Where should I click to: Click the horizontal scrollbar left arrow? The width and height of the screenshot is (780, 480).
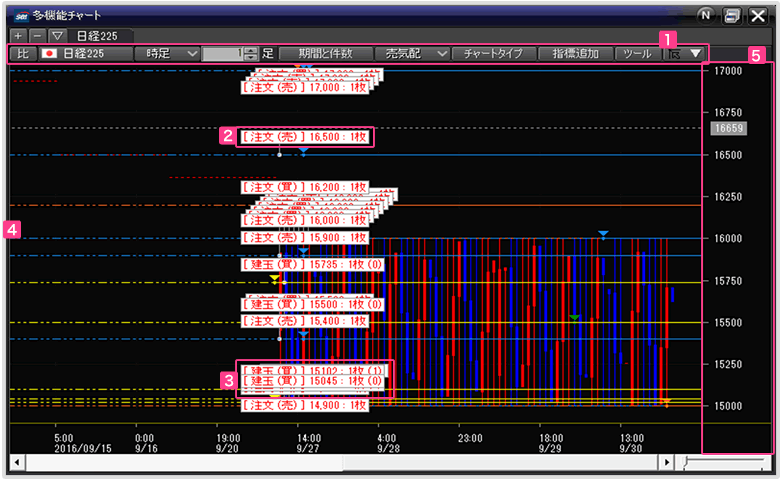pyautogui.click(x=16, y=463)
